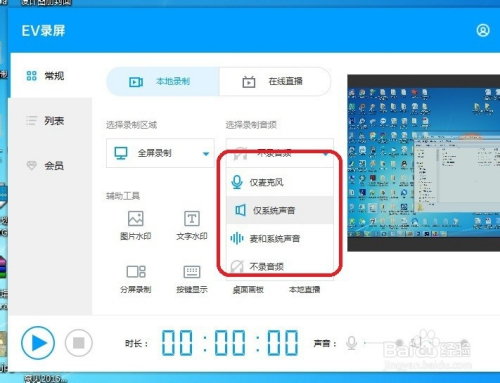Viewport: 500px width, 383px height.
Task: Click the monitor icon beside 全屏录制
Action: 121,153
